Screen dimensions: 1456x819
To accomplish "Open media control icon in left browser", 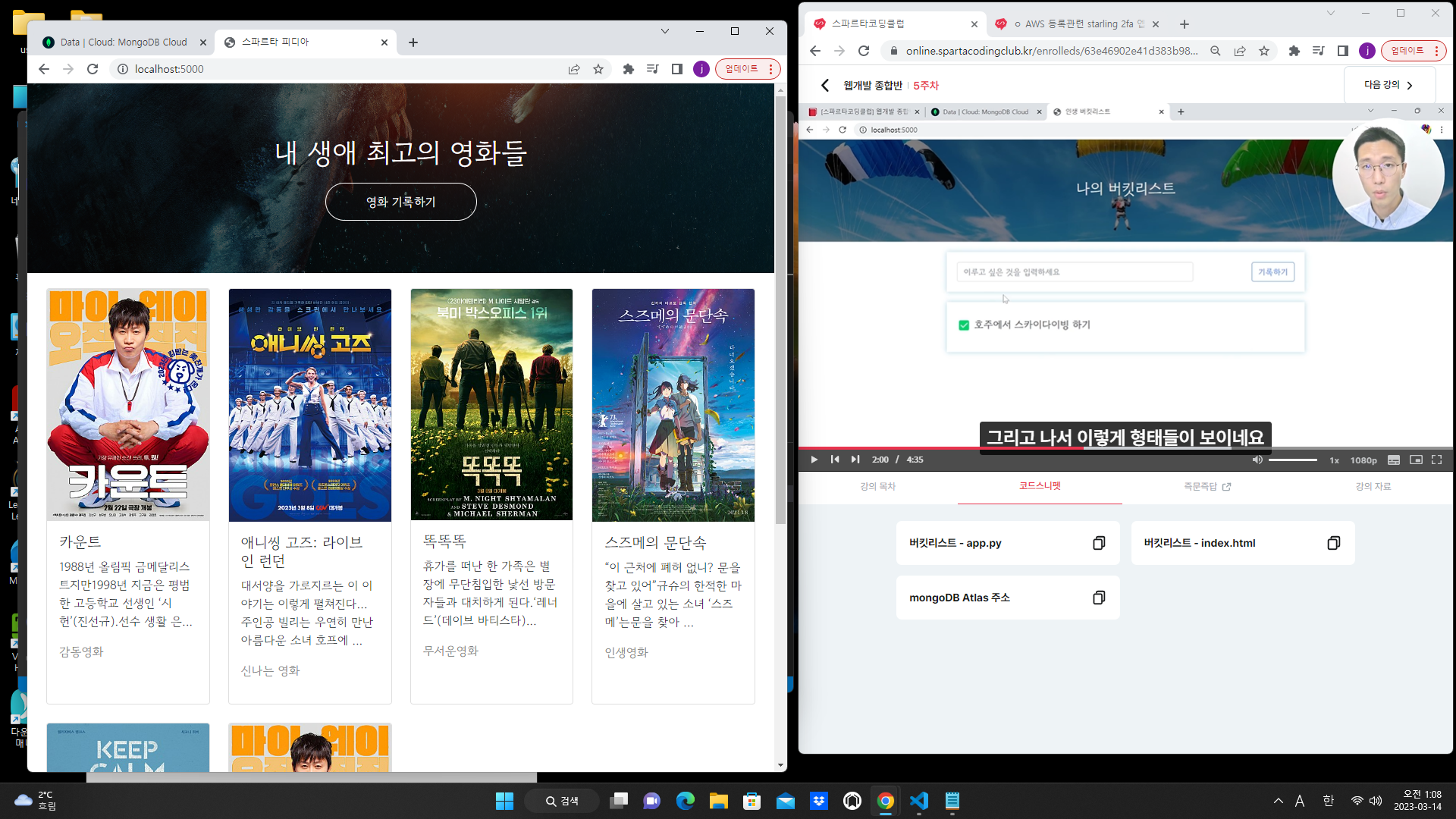I will coord(652,69).
